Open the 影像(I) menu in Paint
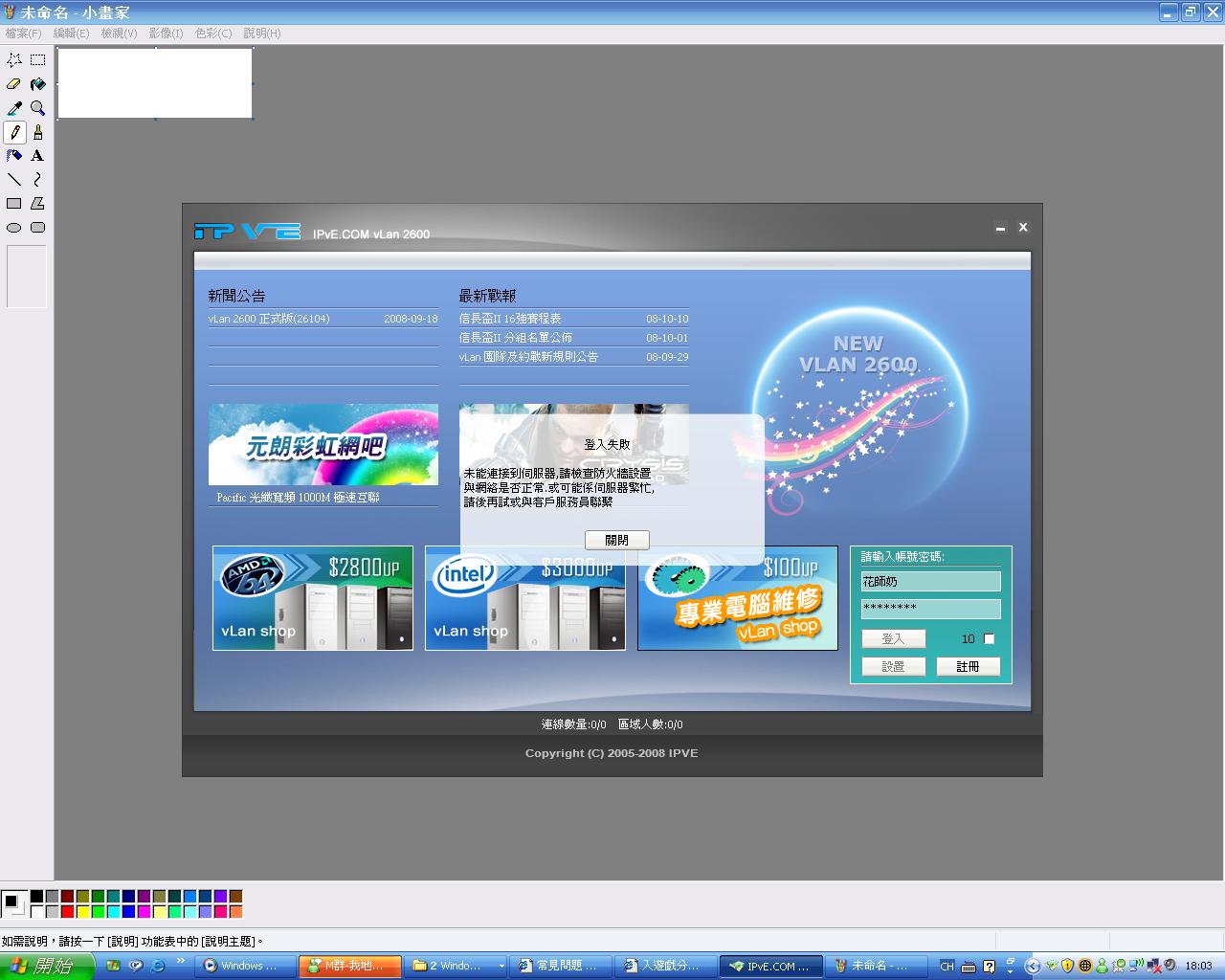This screenshot has width=1225, height=980. (x=166, y=33)
